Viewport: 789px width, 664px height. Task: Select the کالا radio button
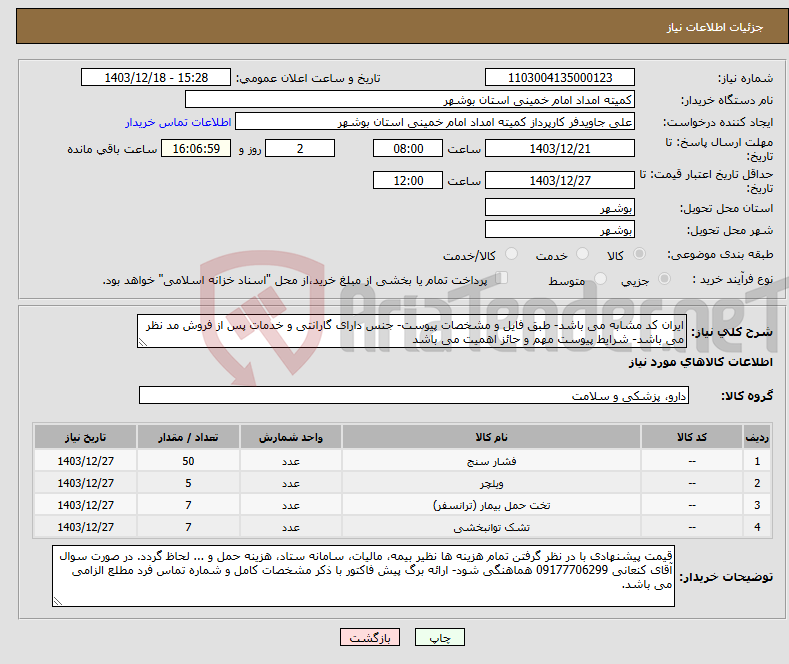(639, 254)
